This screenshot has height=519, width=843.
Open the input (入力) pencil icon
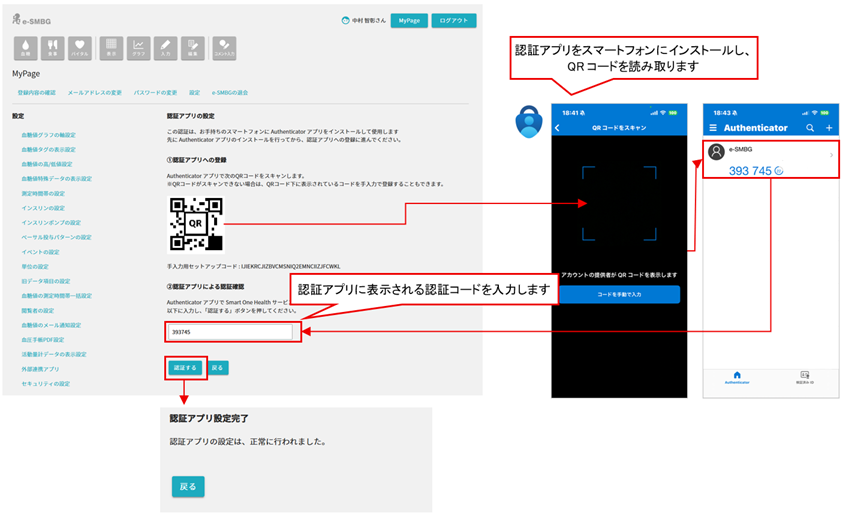click(166, 48)
